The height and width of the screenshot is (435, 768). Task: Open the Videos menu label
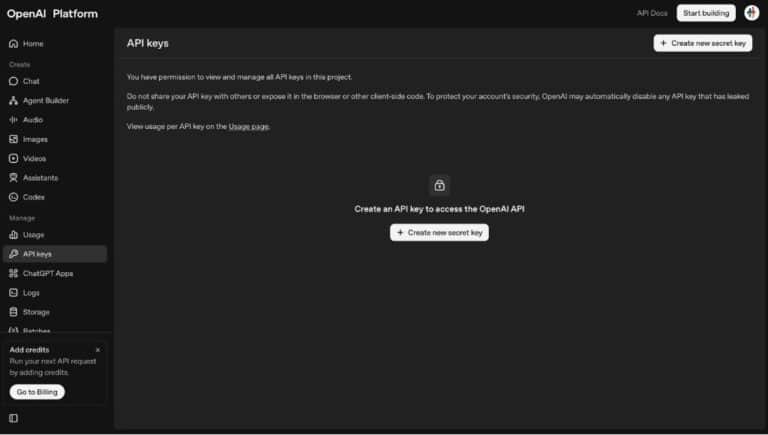[x=34, y=158]
